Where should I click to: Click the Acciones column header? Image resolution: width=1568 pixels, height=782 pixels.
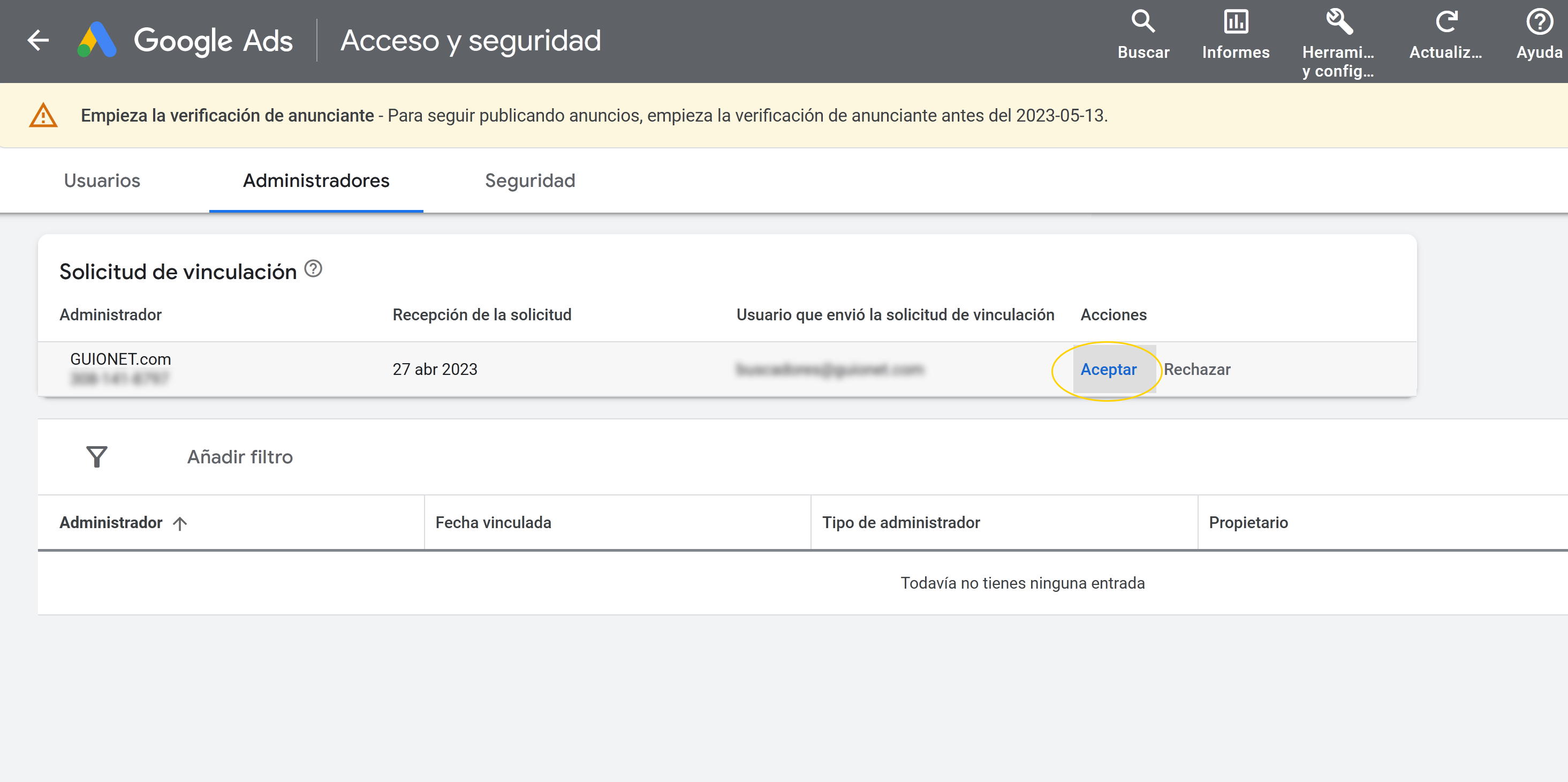[1113, 315]
